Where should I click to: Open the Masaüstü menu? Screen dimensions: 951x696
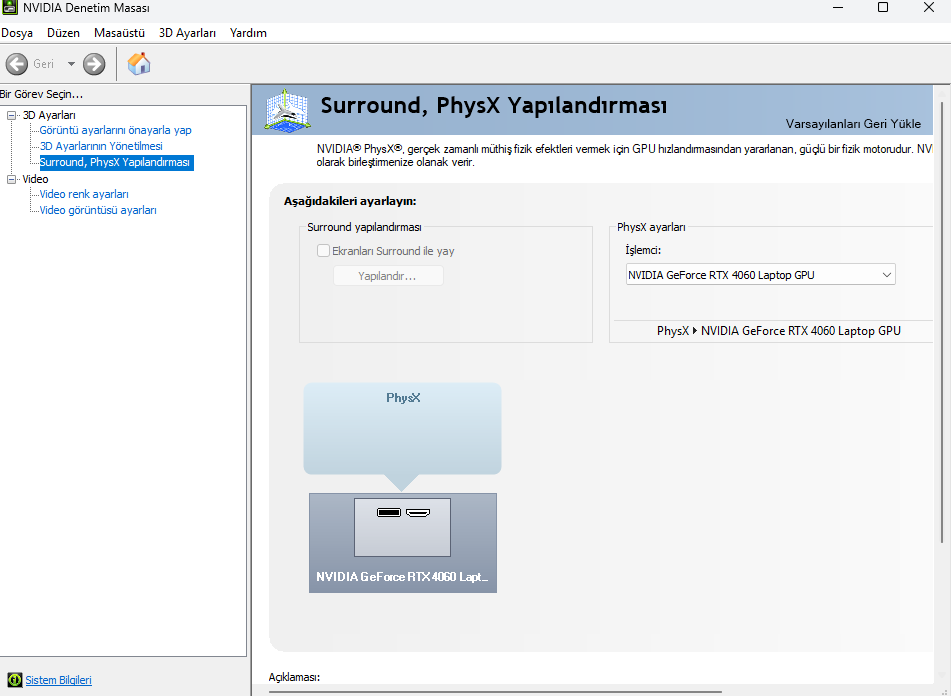tap(119, 33)
